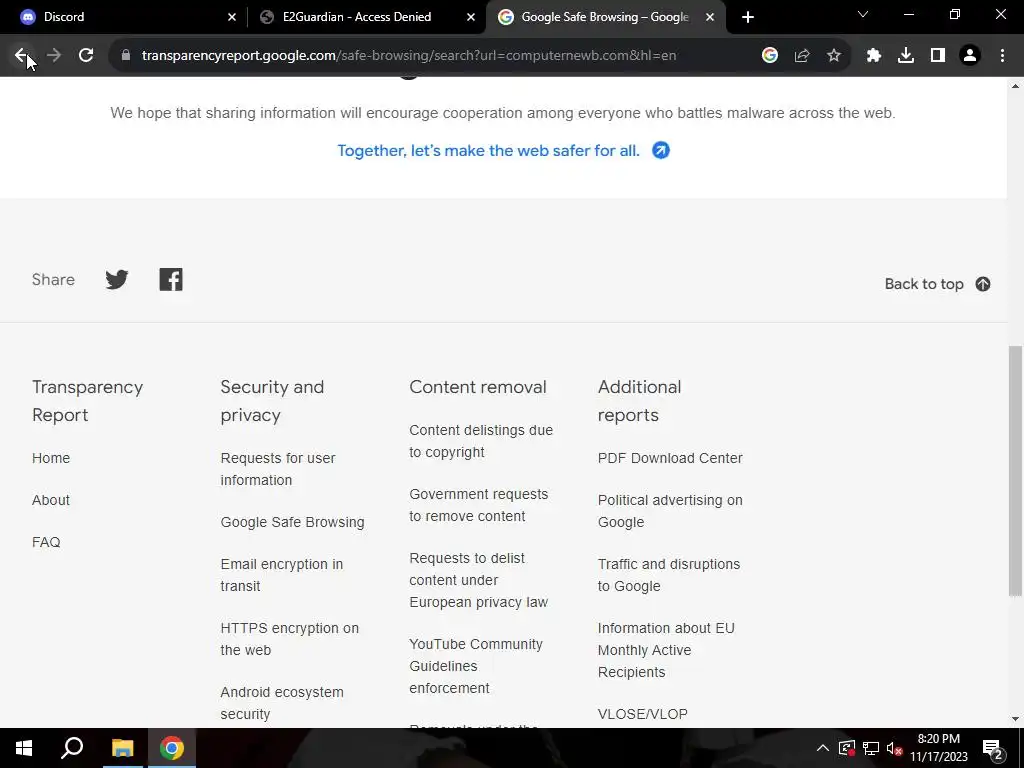The image size is (1024, 768).
Task: Open the Extensions puzzle icon
Action: (x=874, y=56)
